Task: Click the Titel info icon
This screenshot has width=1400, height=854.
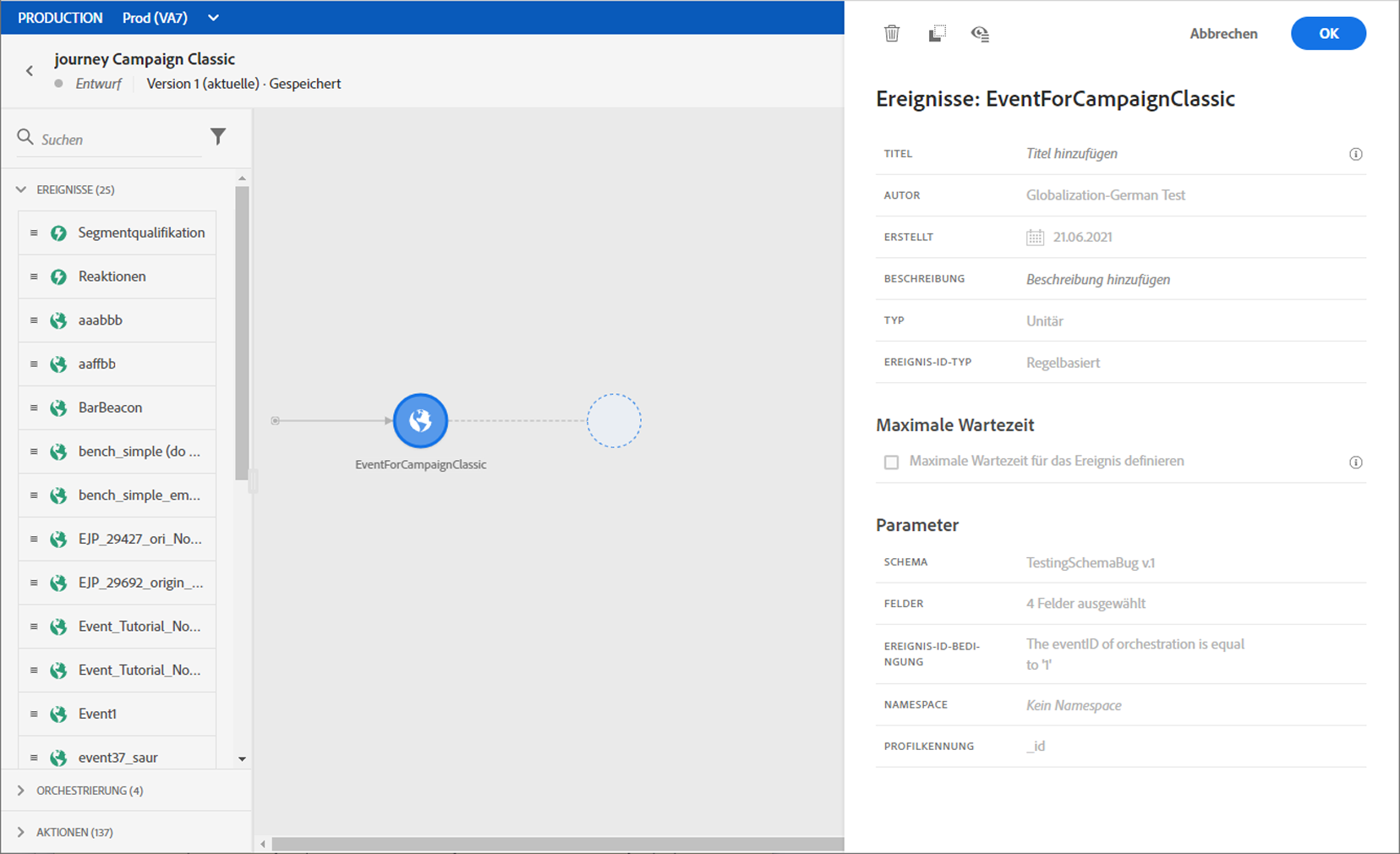Action: pyautogui.click(x=1356, y=154)
